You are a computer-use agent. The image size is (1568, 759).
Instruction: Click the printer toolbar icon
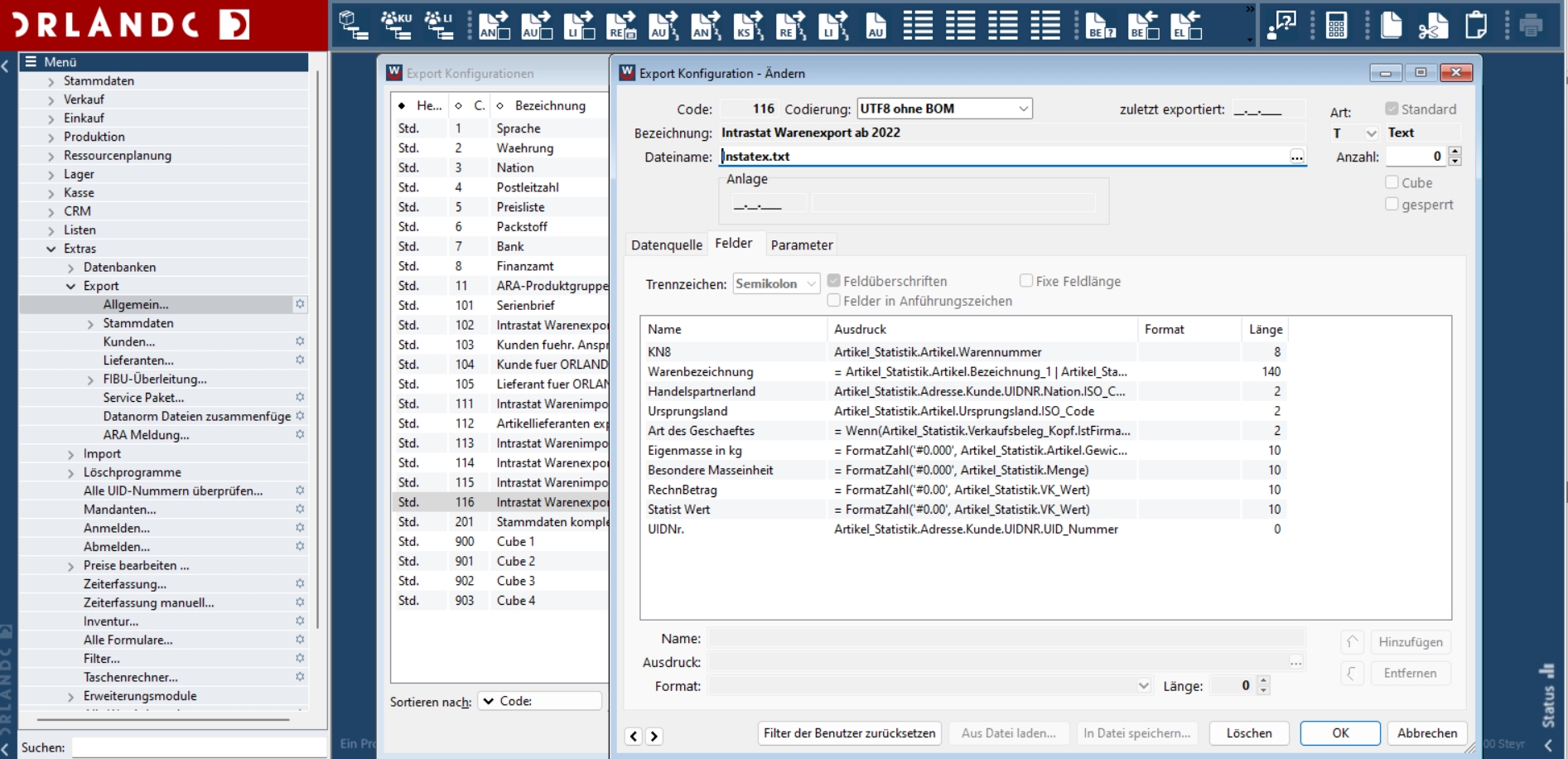[x=1532, y=26]
